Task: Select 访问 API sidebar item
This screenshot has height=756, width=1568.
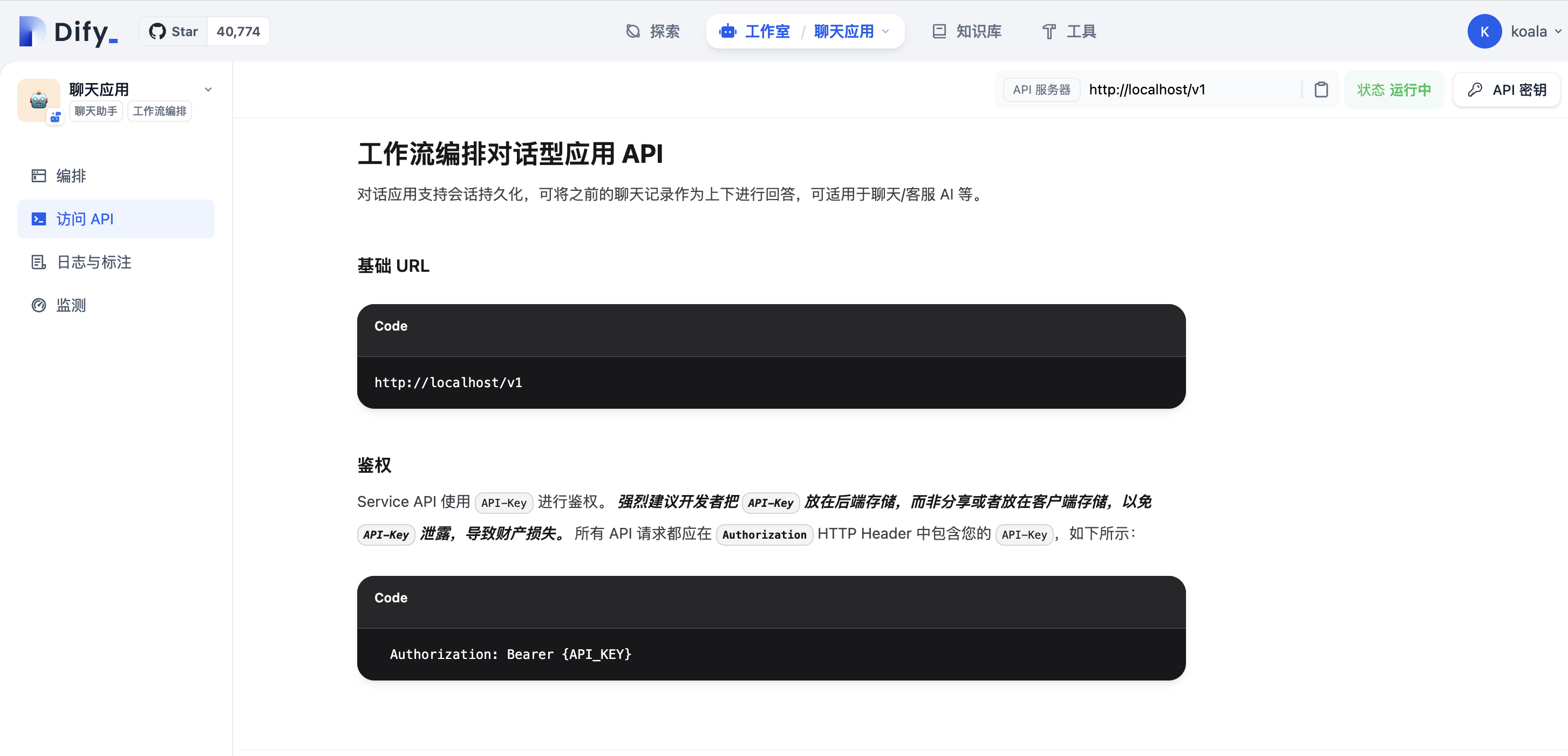Action: [85, 219]
